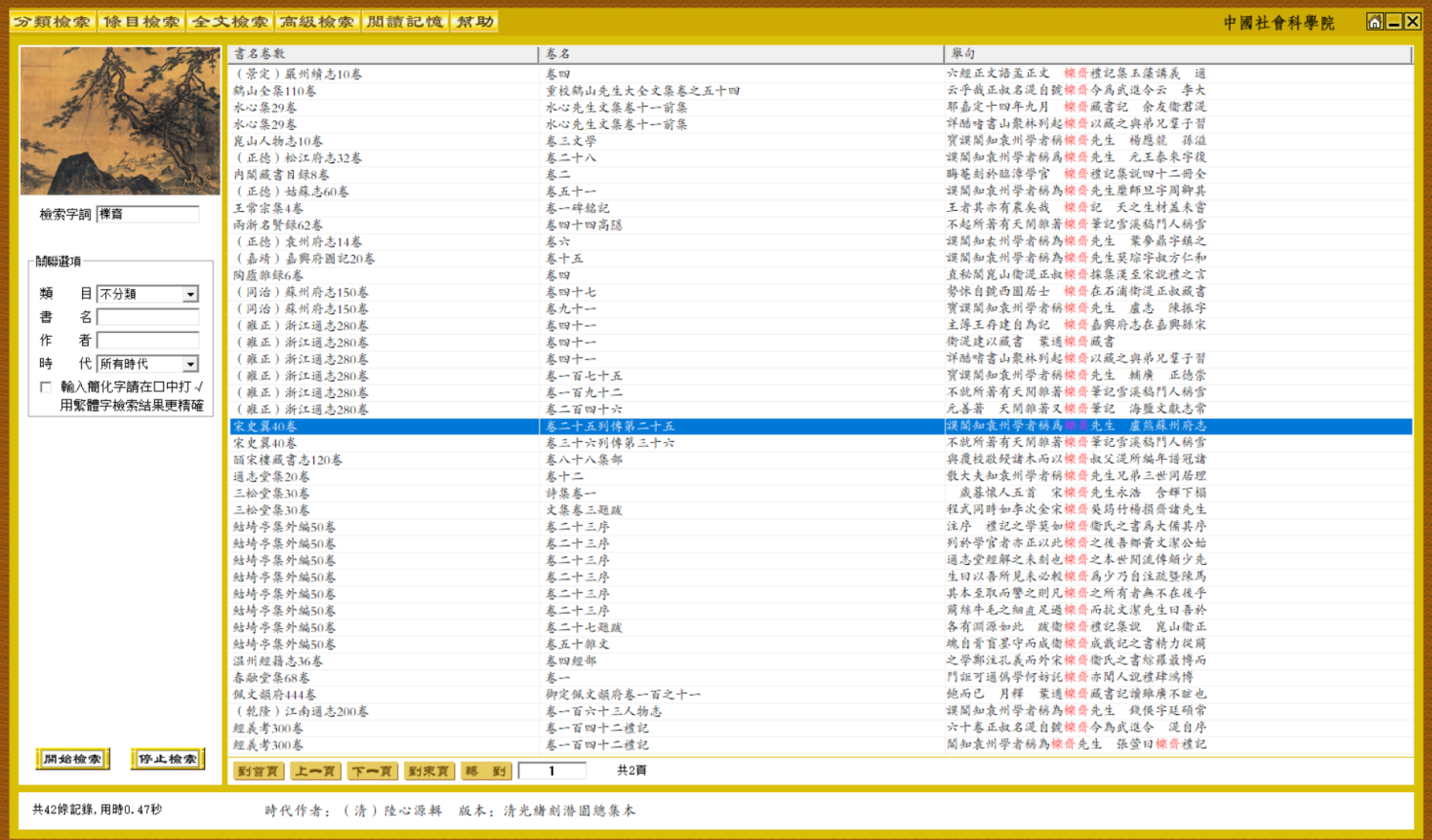
Task: Click 轉到 to go to entered page
Action: [485, 770]
